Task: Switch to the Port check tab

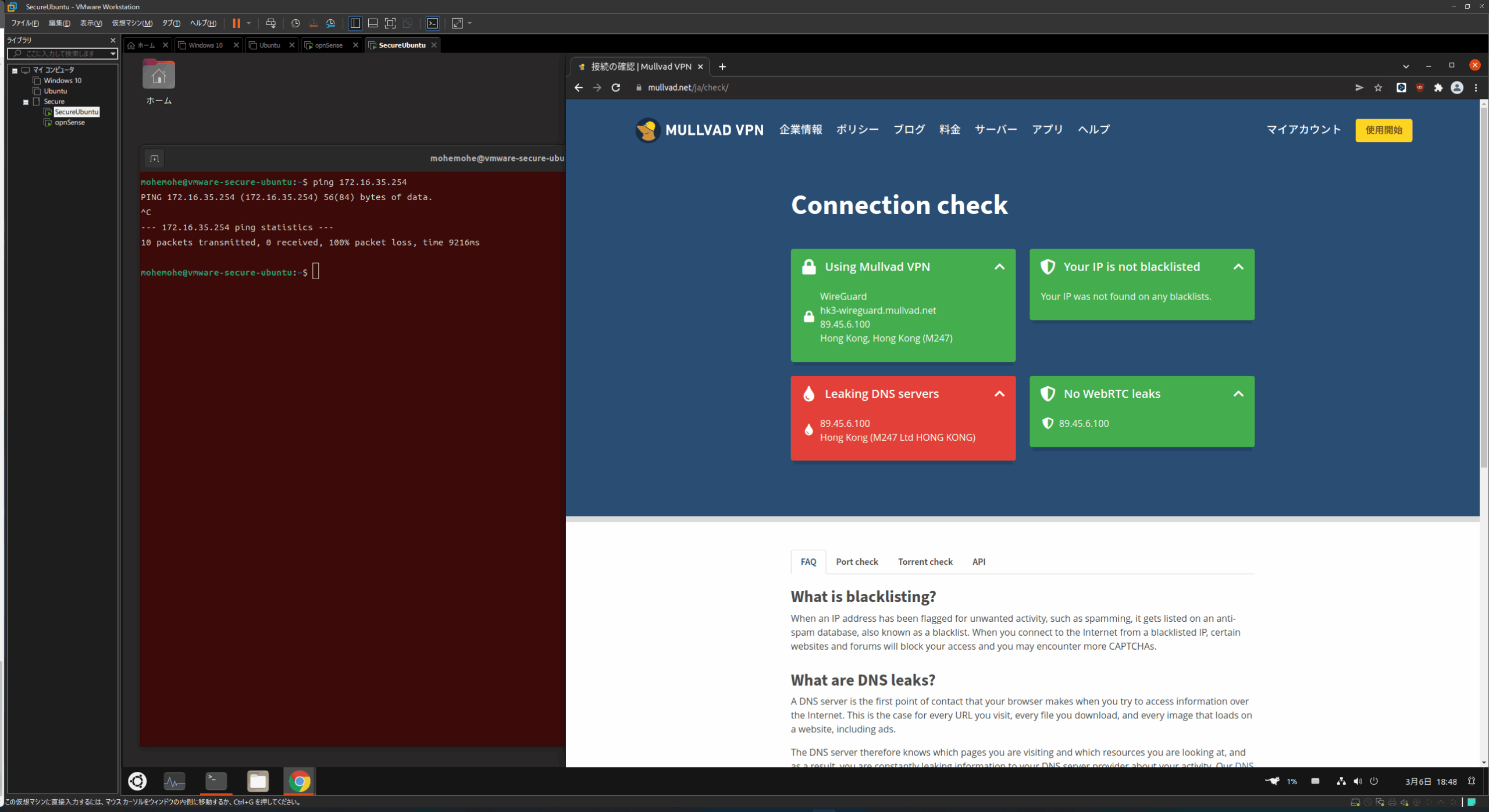Action: tap(857, 562)
